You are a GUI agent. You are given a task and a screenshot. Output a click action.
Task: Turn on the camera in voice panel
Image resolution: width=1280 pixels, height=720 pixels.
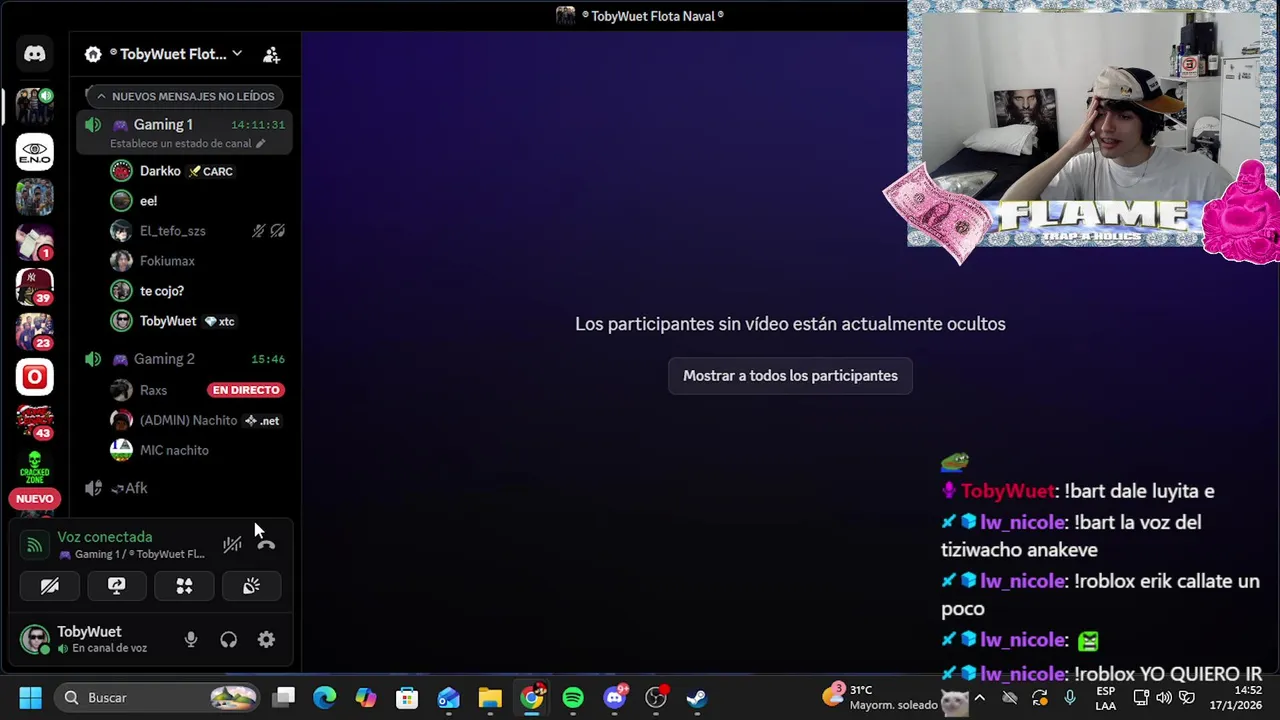49,586
